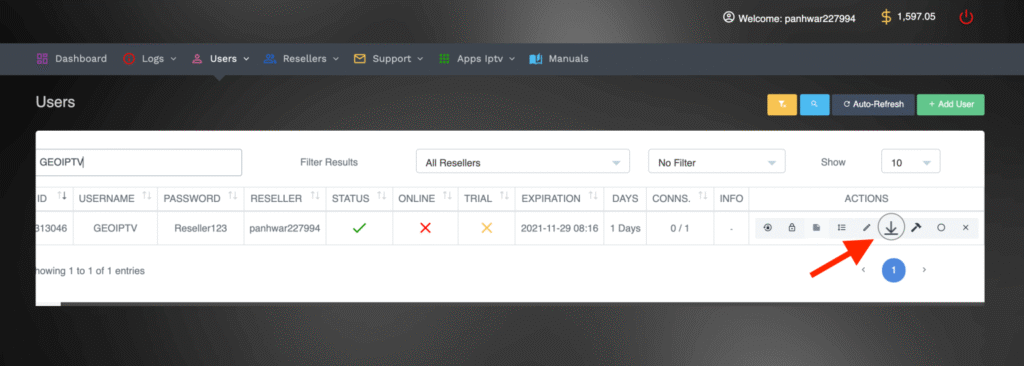Click the 2021-11-29 08:16 expiration cell

(560, 229)
